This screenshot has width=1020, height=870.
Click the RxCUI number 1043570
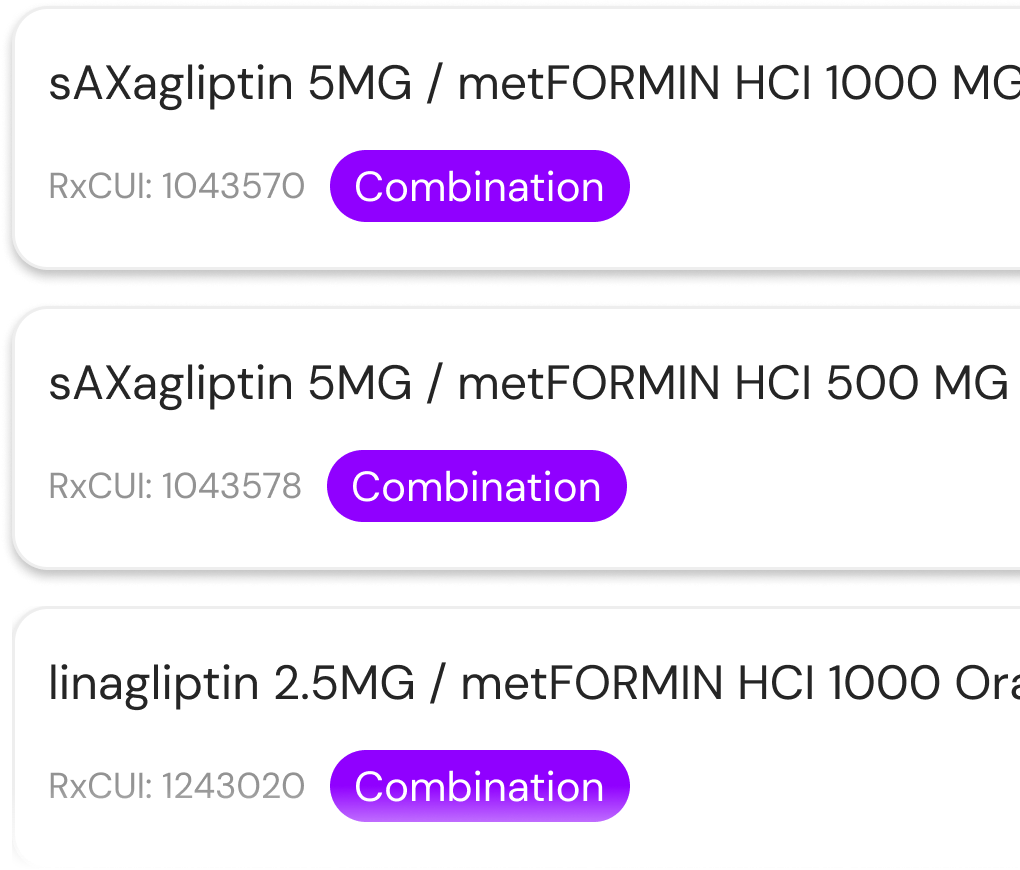233,186
